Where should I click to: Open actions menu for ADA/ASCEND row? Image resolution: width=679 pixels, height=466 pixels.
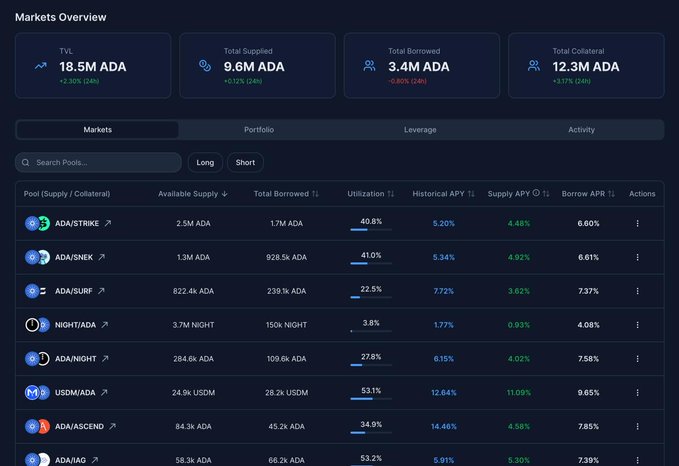click(x=637, y=426)
